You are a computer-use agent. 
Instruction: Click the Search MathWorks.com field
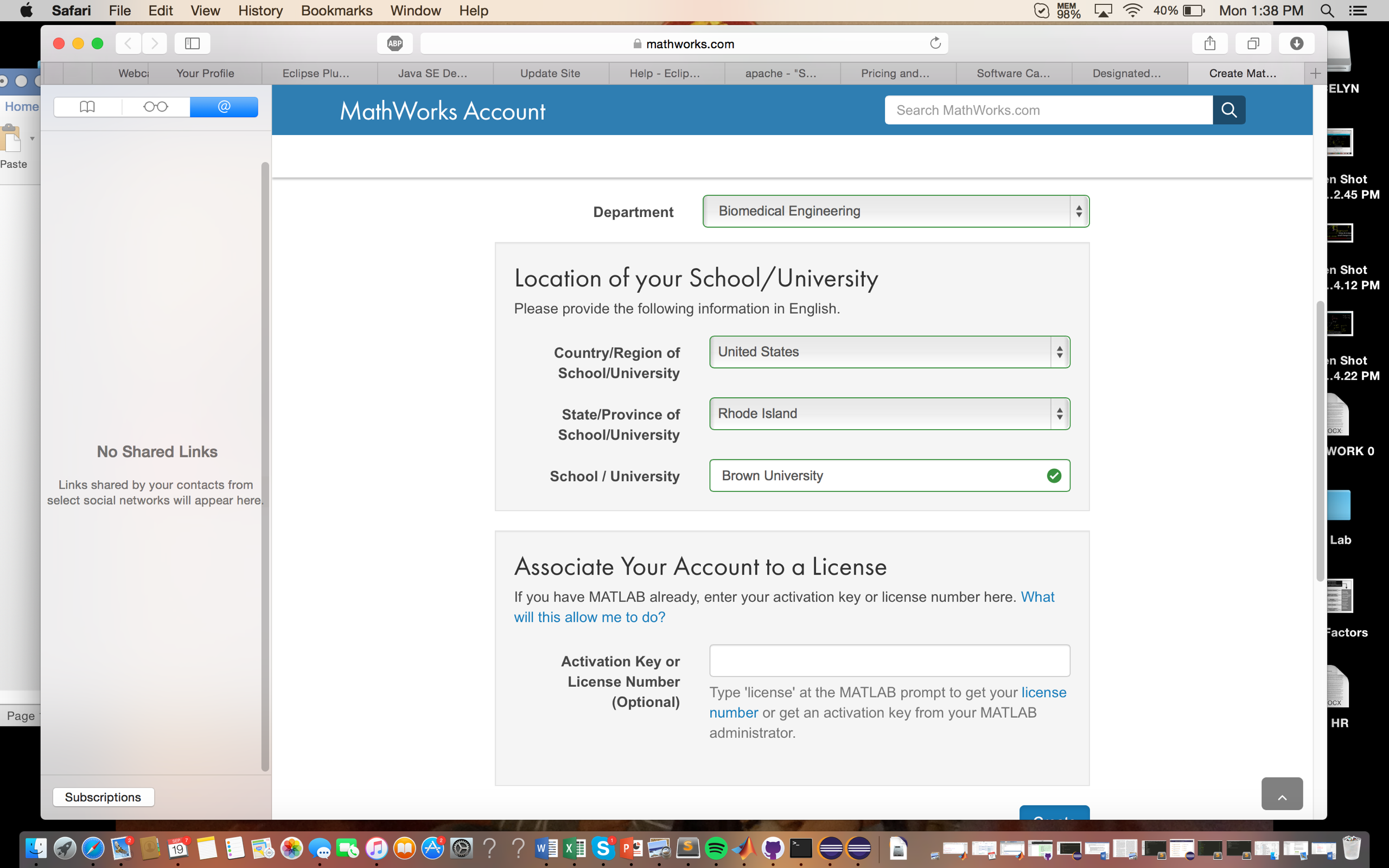1048,110
